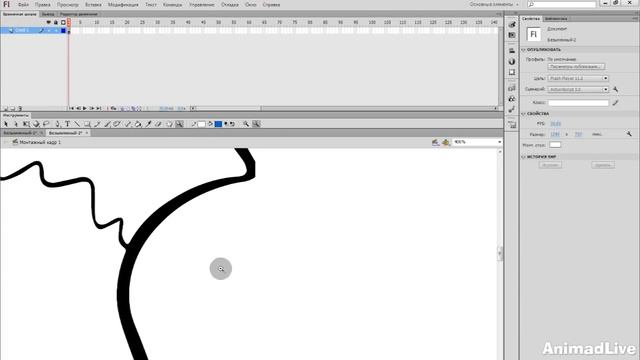Click the Black and White colors icon
The width and height of the screenshot is (640, 360).
tap(226, 124)
